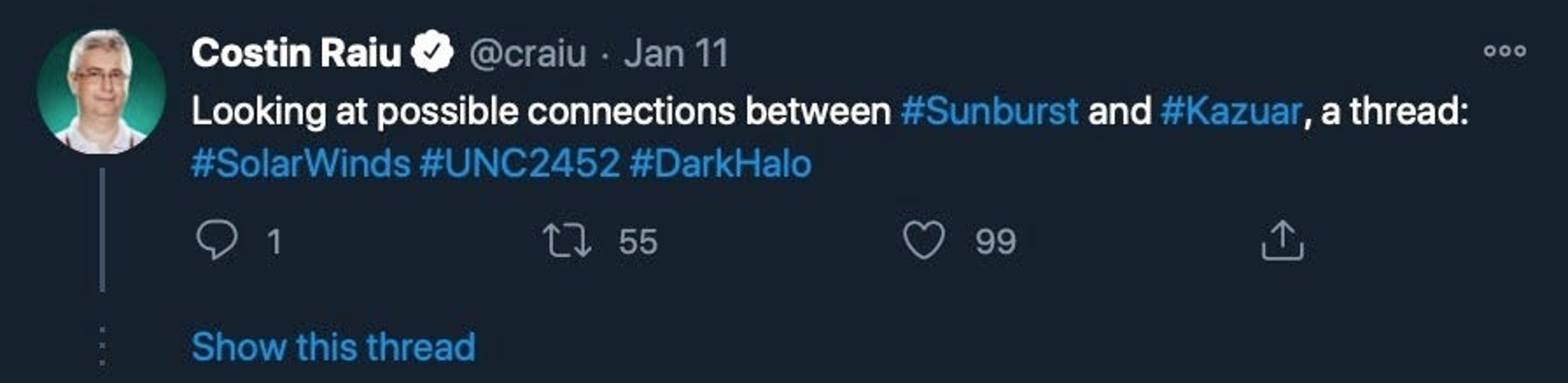Click Show this thread link

click(x=333, y=347)
